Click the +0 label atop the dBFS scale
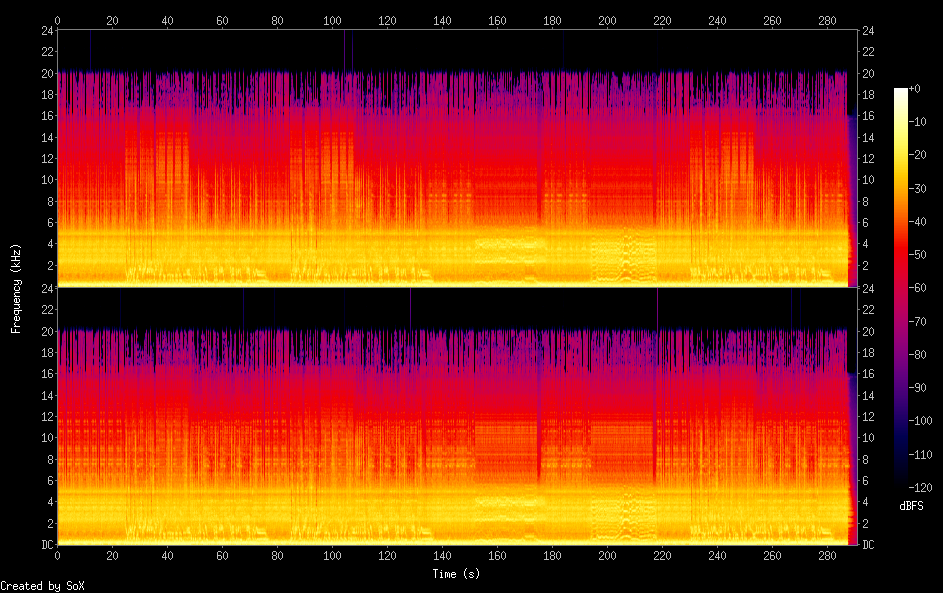Screen dimensions: 943x593 tap(915, 89)
